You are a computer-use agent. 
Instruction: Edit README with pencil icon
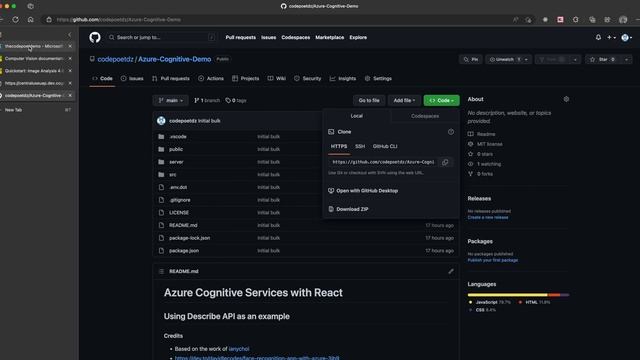[451, 271]
